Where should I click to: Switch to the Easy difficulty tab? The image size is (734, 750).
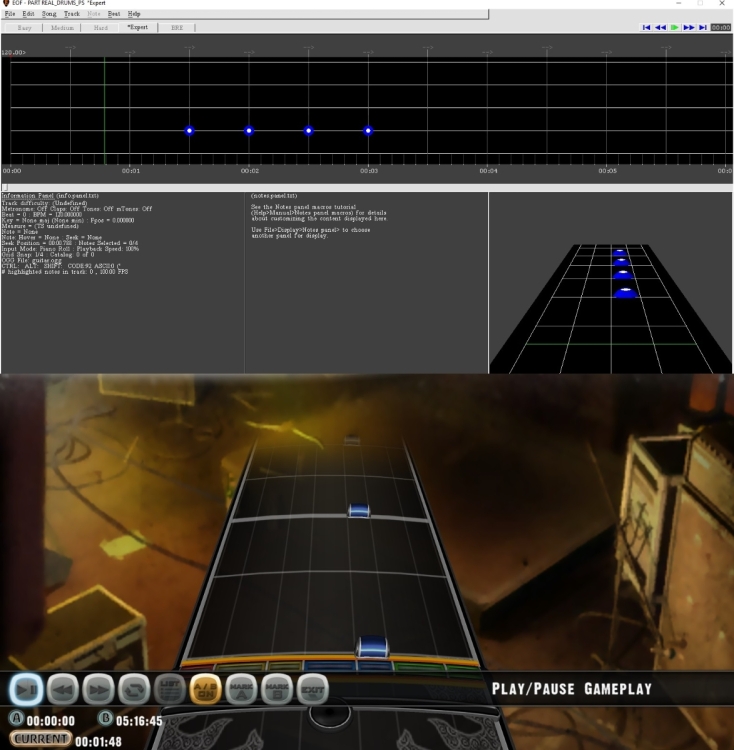pos(25,28)
